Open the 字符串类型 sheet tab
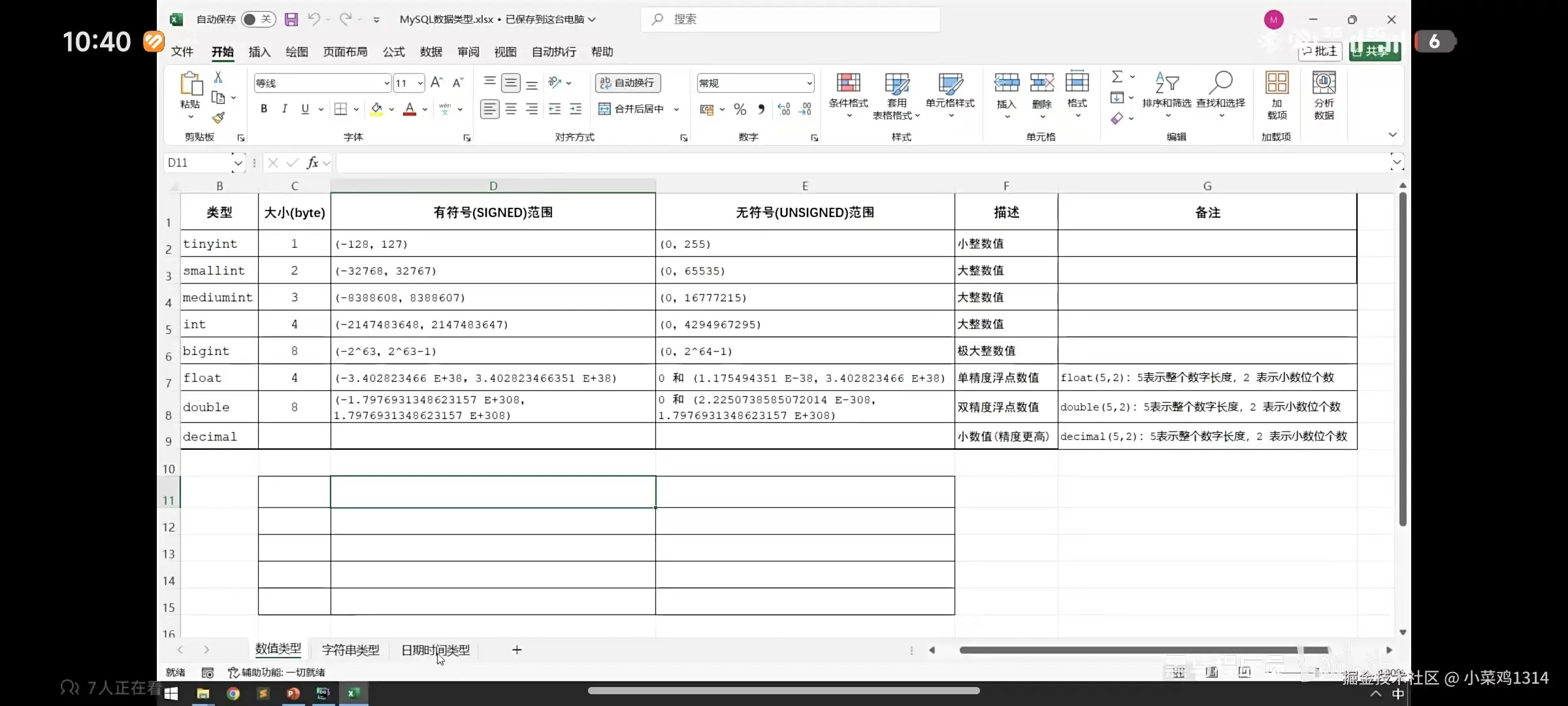This screenshot has height=706, width=1568. [350, 649]
